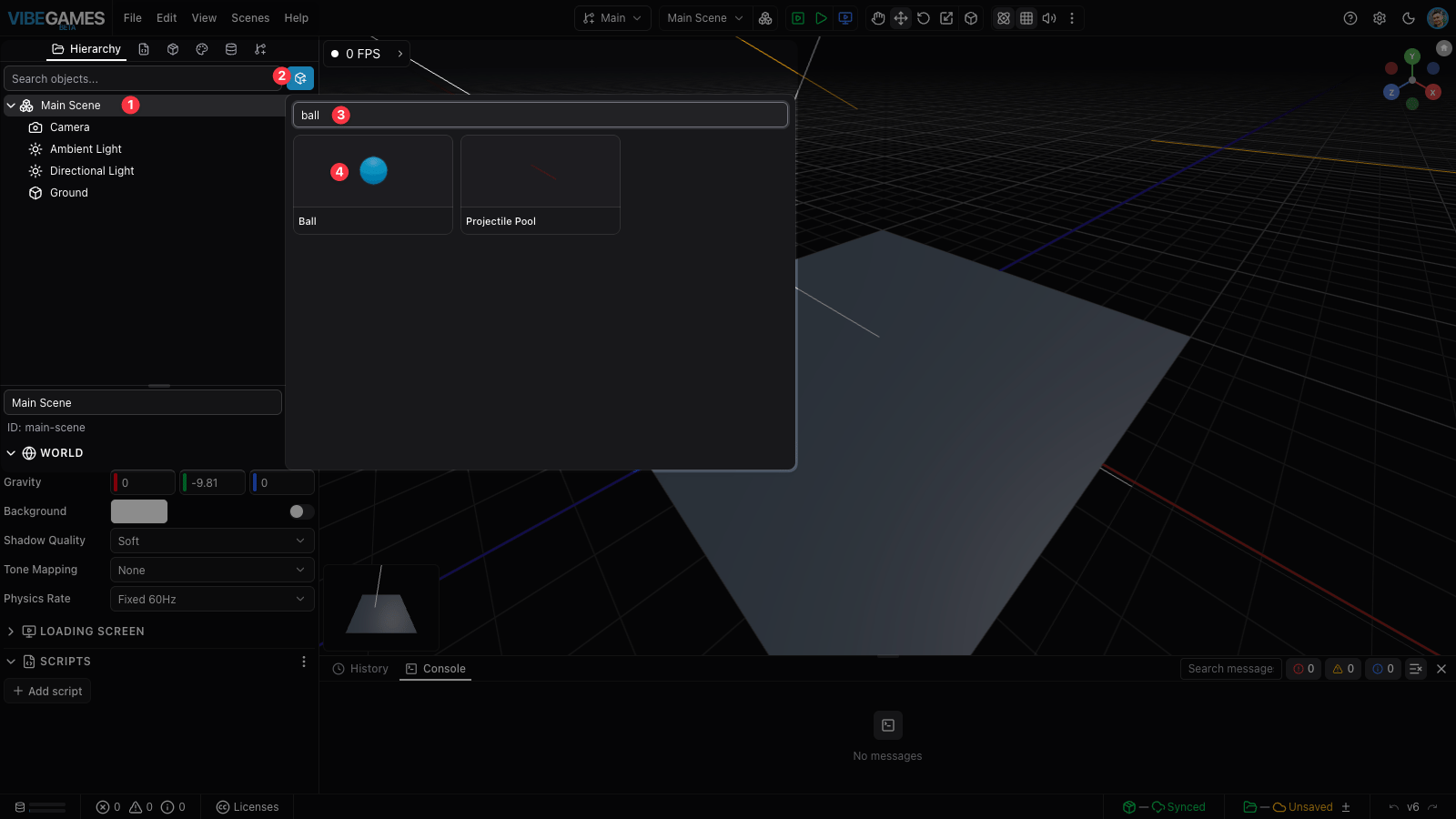Click the ball search field in popup
Viewport: 1456px width, 819px height.
[541, 115]
